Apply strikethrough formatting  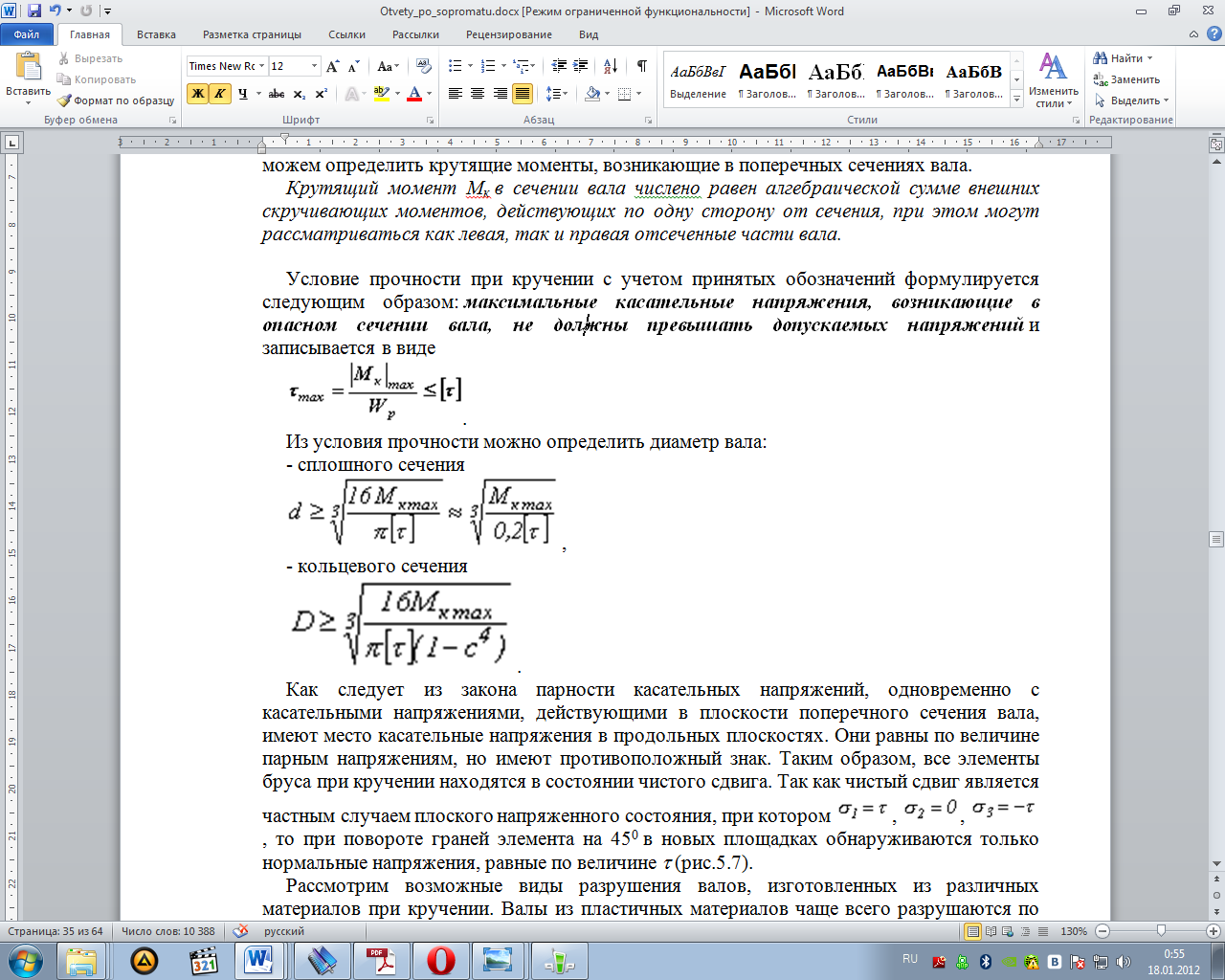(x=277, y=94)
